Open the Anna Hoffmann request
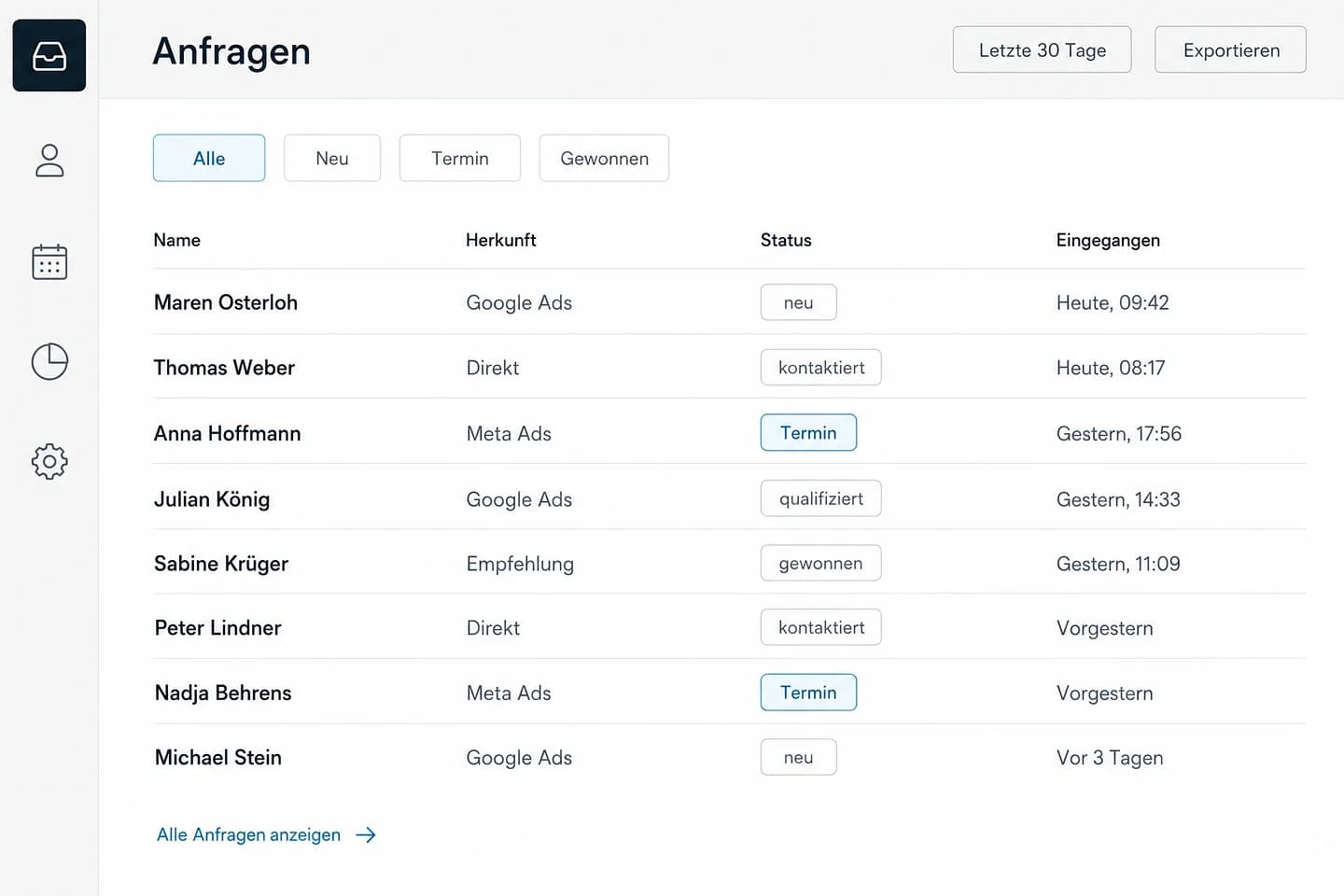Screen dimensions: 1344x896 pyautogui.click(x=228, y=433)
